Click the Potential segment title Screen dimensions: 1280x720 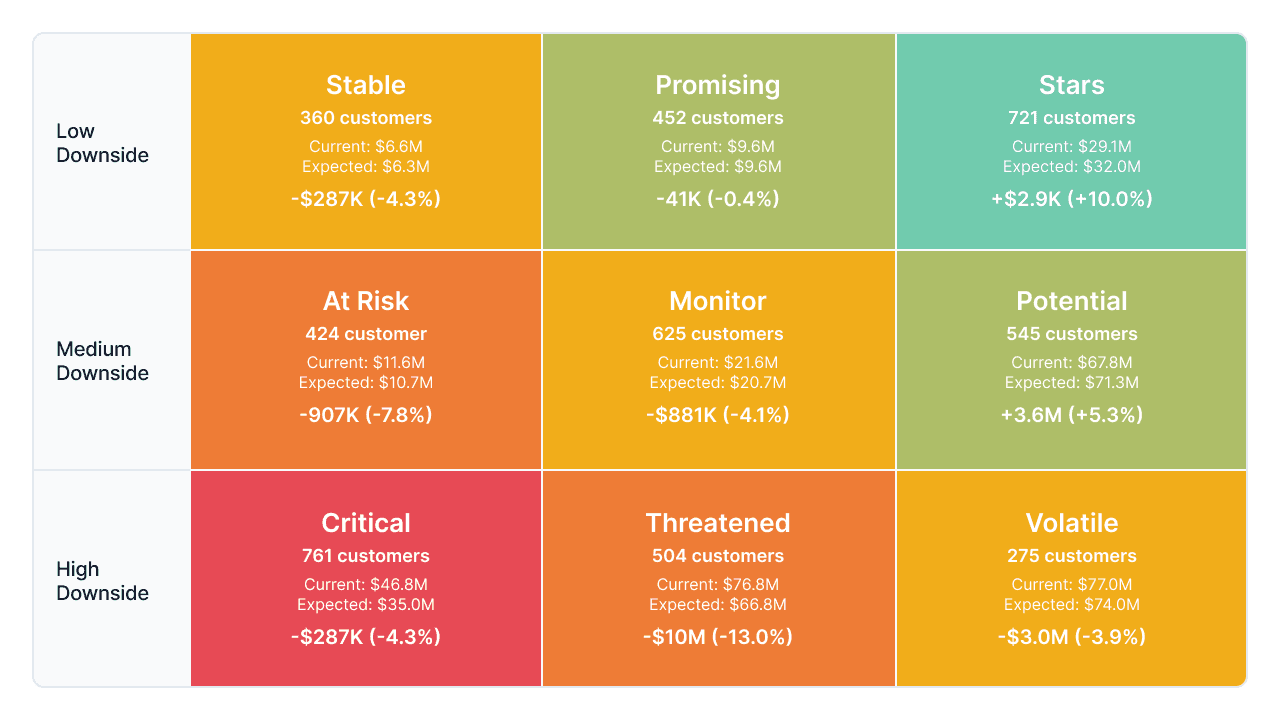pos(1071,301)
